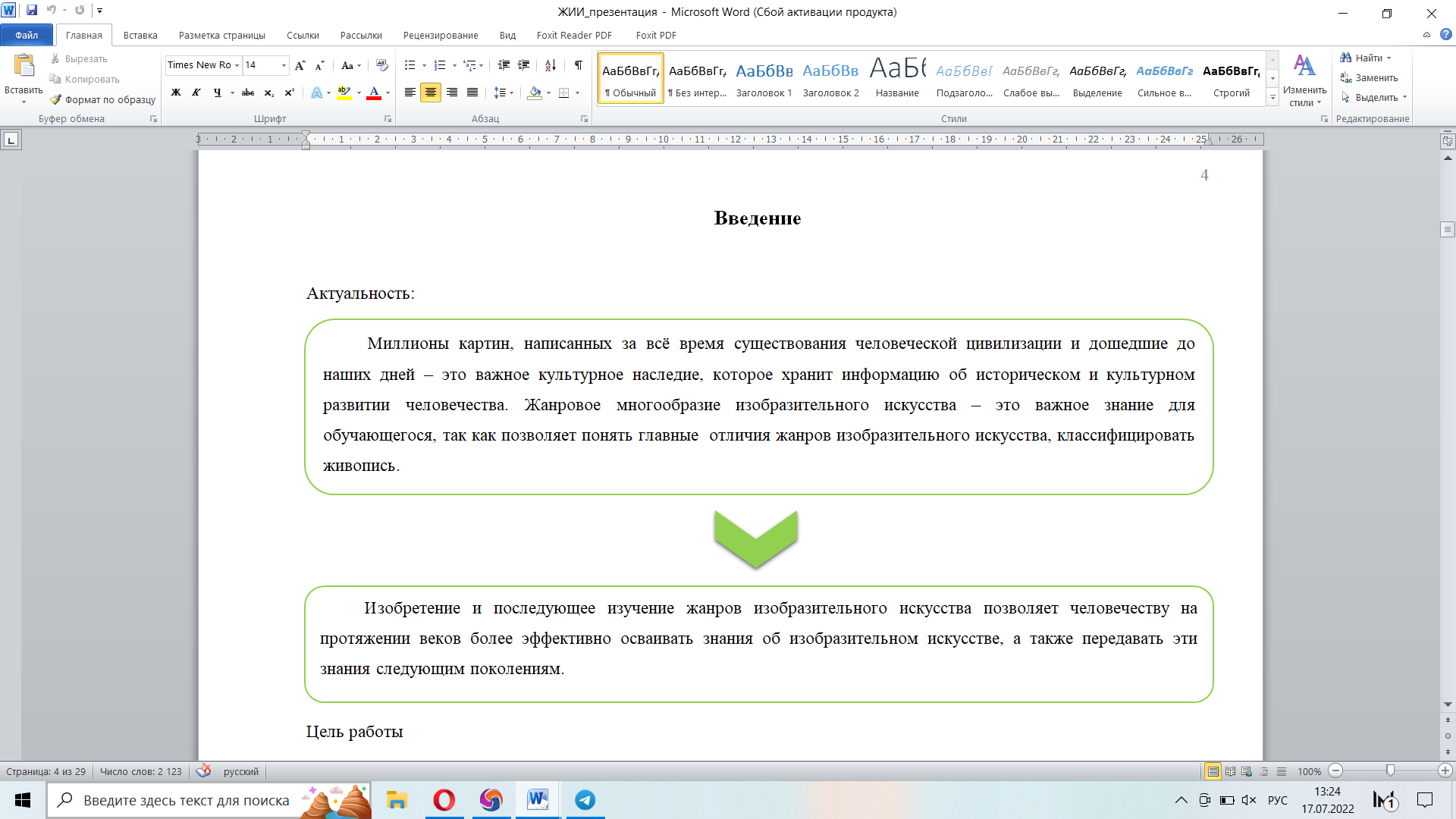Toggle center alignment
The image size is (1456, 819).
click(431, 93)
